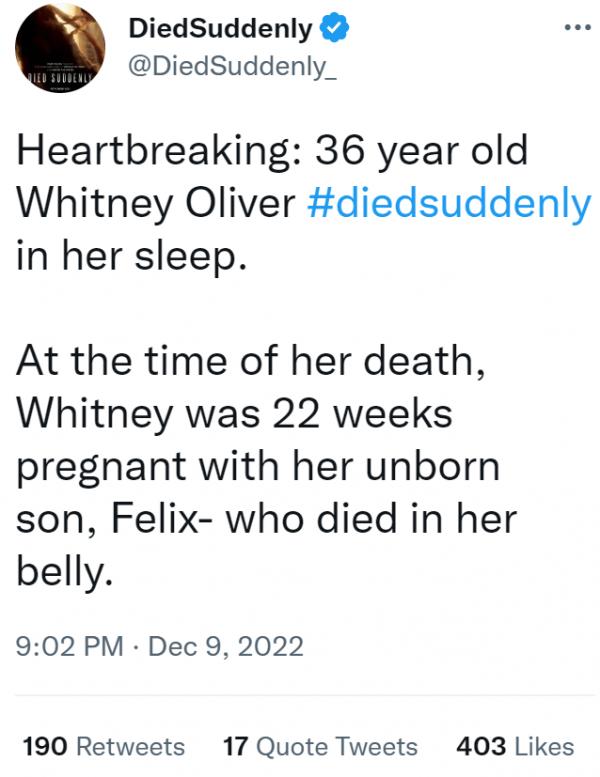
Task: Click "At the time of her death," line
Action: (252, 362)
